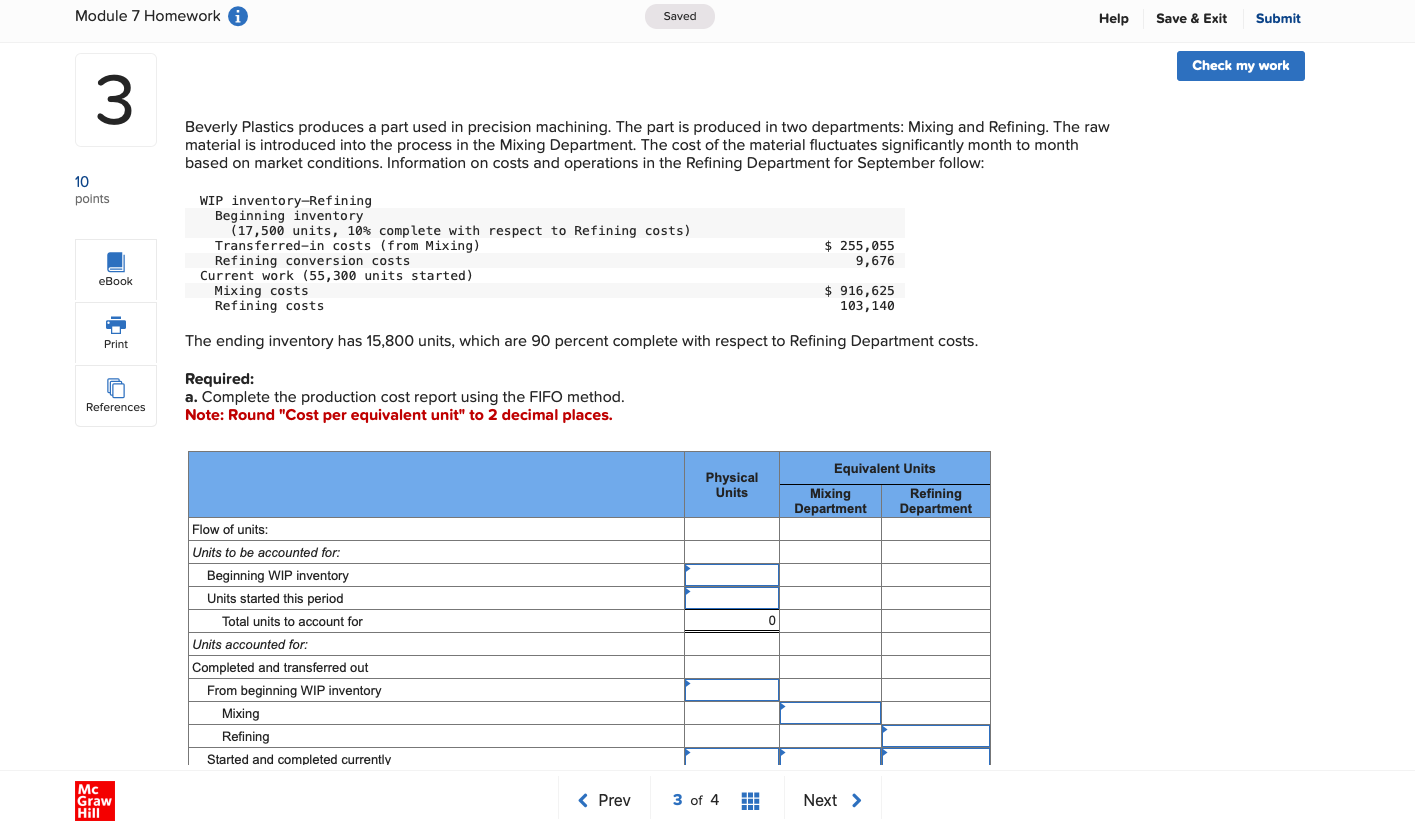Click the Saved status pill
The image size is (1415, 829).
click(679, 16)
